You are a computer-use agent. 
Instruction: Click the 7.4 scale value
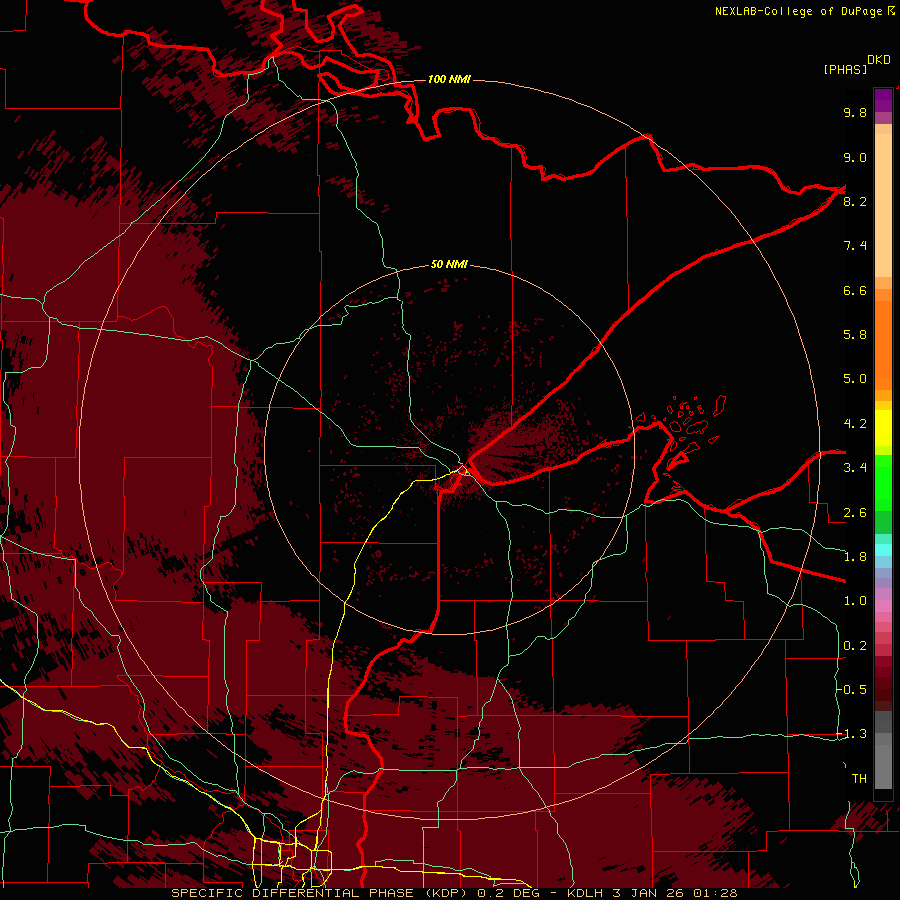[x=855, y=246]
